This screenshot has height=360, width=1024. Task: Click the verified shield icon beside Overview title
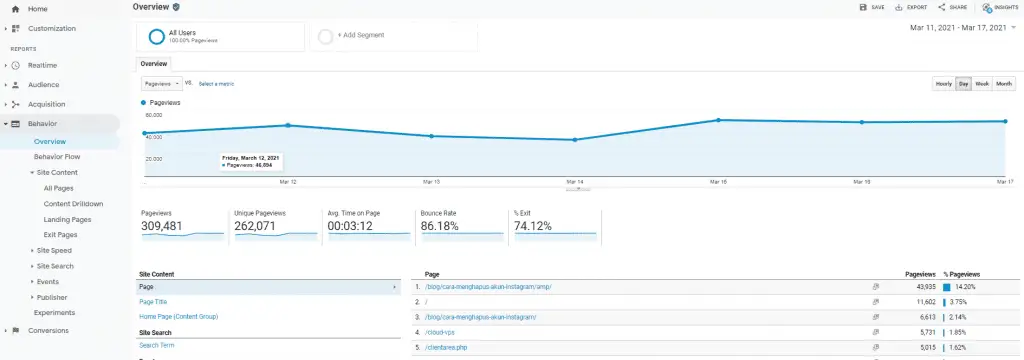(176, 7)
